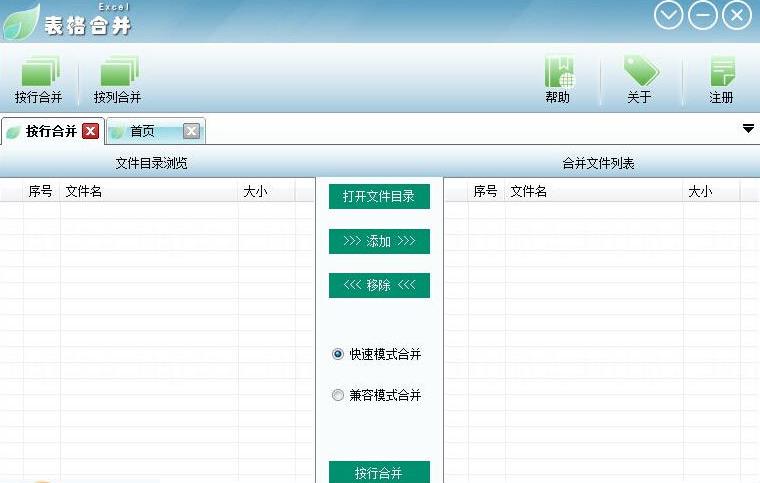
Task: Select 快速模式合并 radio option
Action: (338, 354)
